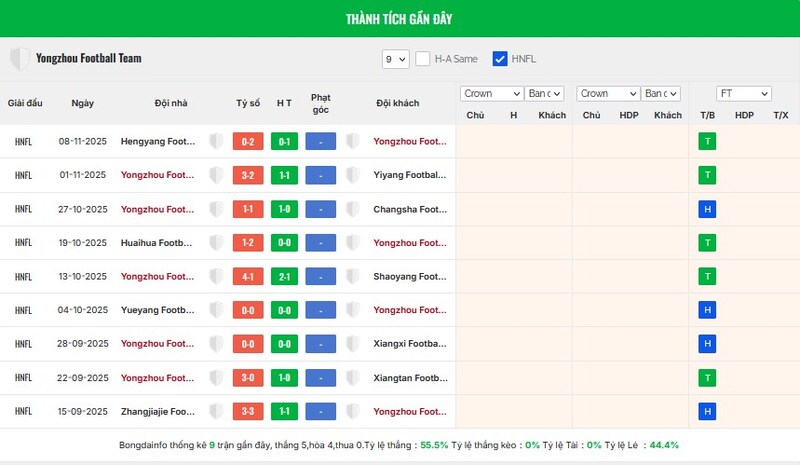
Task: Click the Thành Tích Gần Đây header tab
Action: point(400,19)
